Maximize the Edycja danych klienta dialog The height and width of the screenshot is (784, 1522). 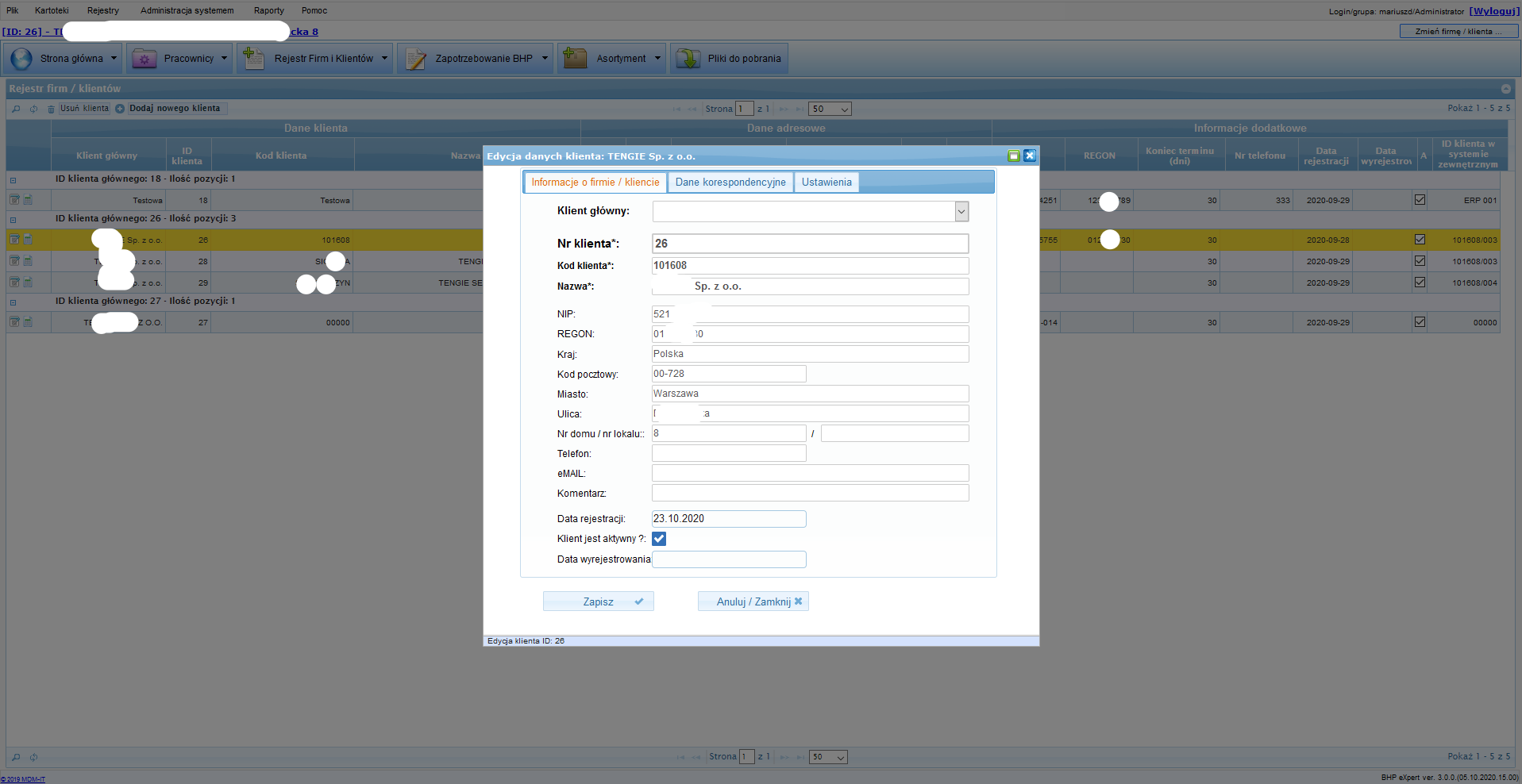(x=1014, y=156)
